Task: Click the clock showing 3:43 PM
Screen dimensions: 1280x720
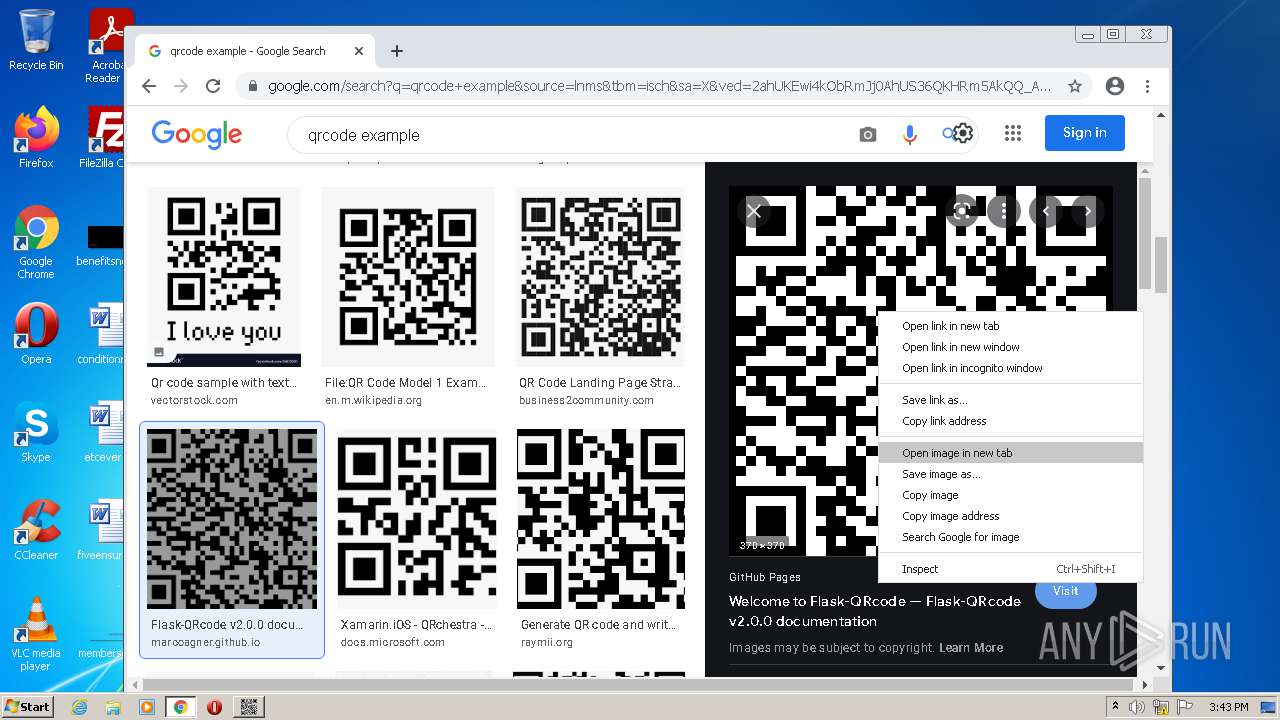Action: pos(1228,707)
